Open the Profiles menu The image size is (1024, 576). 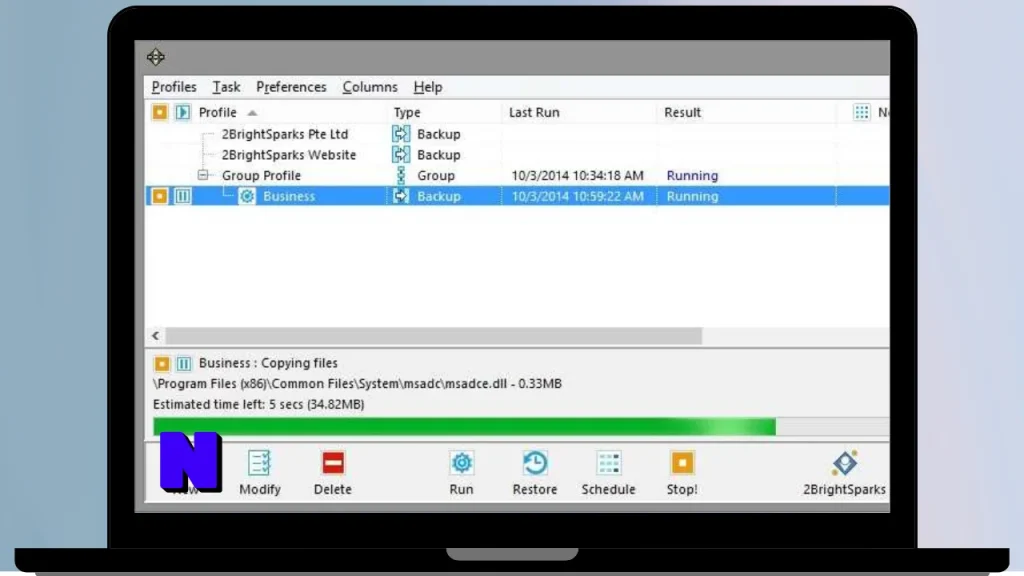click(x=174, y=87)
